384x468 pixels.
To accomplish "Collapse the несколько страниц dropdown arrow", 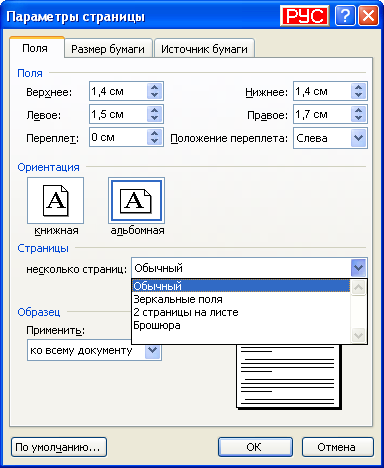I will [x=358, y=267].
